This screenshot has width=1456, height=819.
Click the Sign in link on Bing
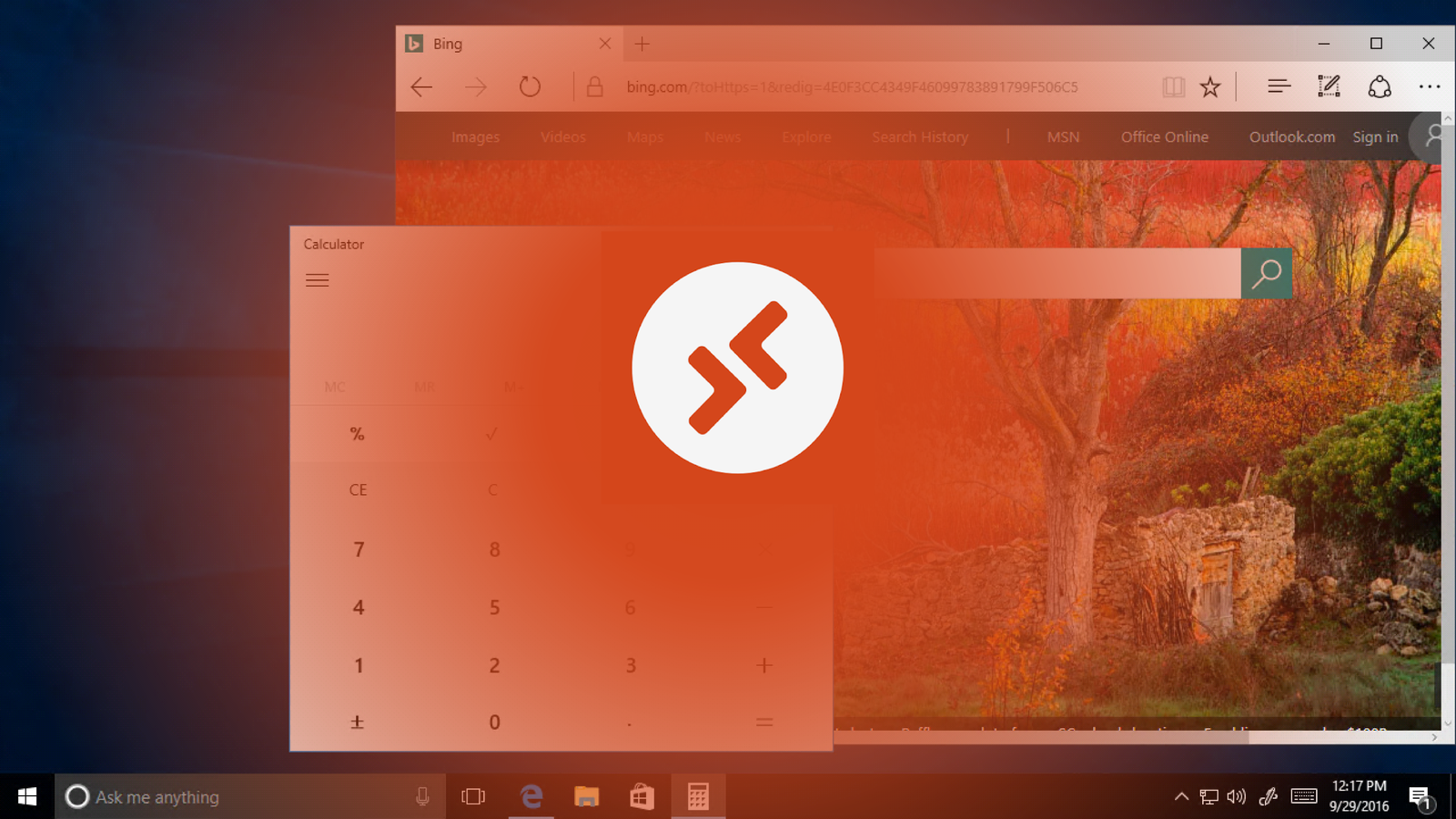coord(1375,136)
